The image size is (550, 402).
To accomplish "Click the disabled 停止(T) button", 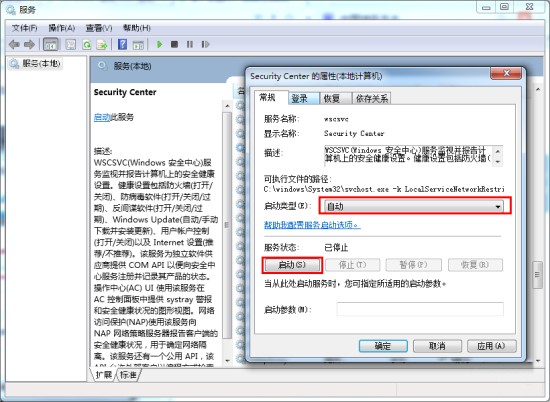I will pos(353,265).
